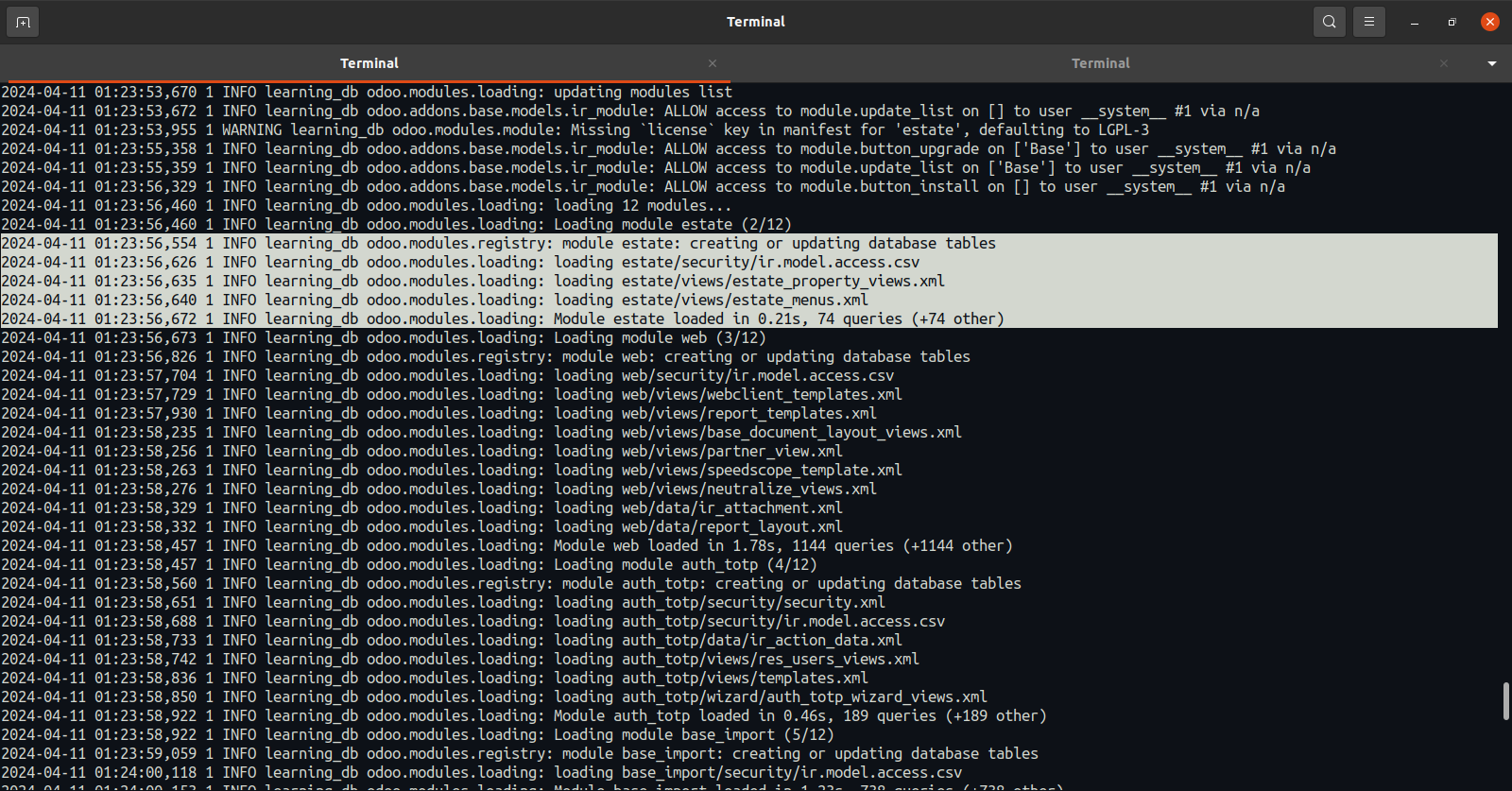Click line loading web/data/report_layout.xml
This screenshot has height=791, width=1512.
pyautogui.click(x=422, y=526)
